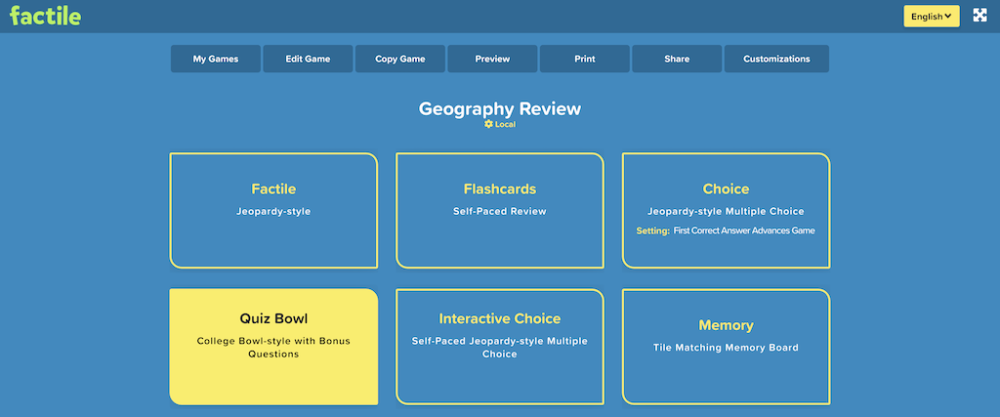Click the Print button
This screenshot has width=1000, height=417.
point(585,59)
